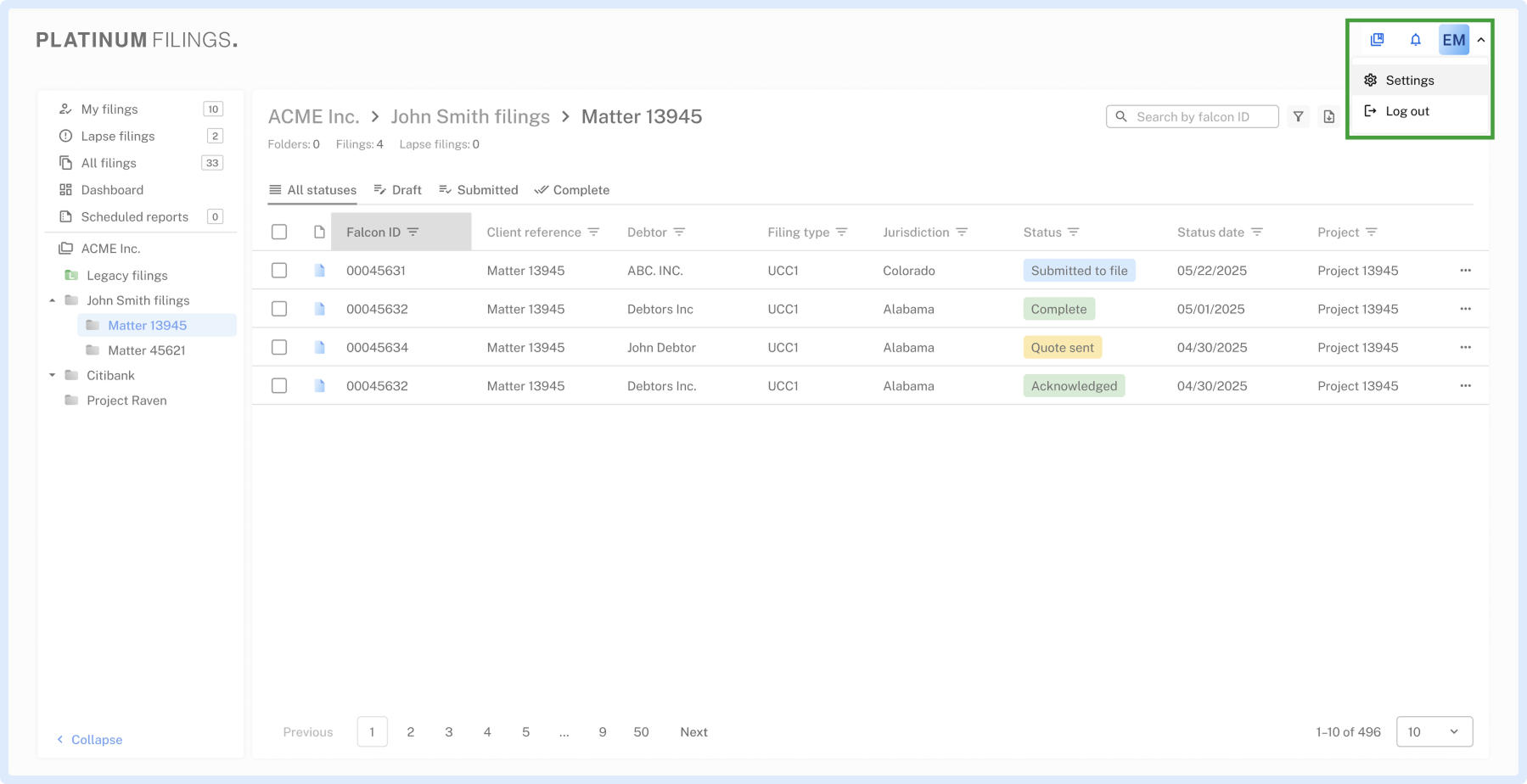This screenshot has width=1527, height=784.
Task: Click Project column filter icon
Action: click(x=1372, y=232)
